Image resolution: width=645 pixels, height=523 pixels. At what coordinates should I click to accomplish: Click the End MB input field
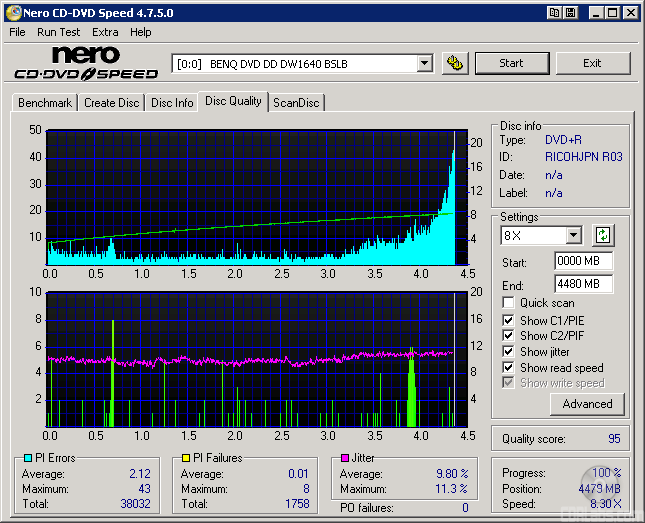(x=583, y=284)
